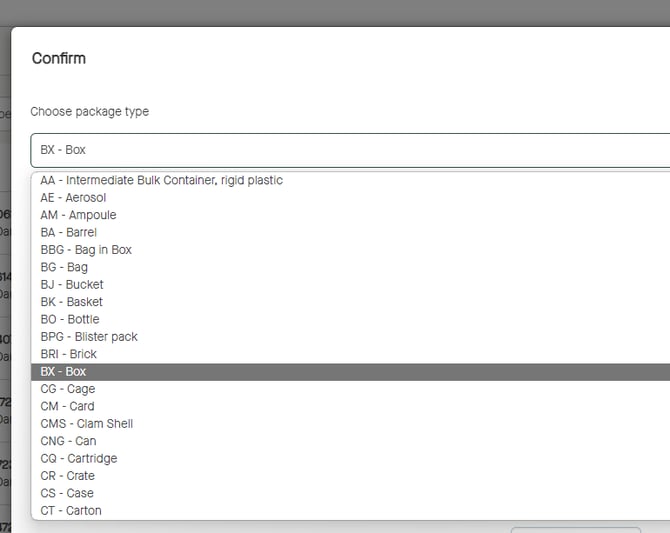This screenshot has height=533, width=670.
Task: Choose CQ - Cartridge entry
Action: 78,458
